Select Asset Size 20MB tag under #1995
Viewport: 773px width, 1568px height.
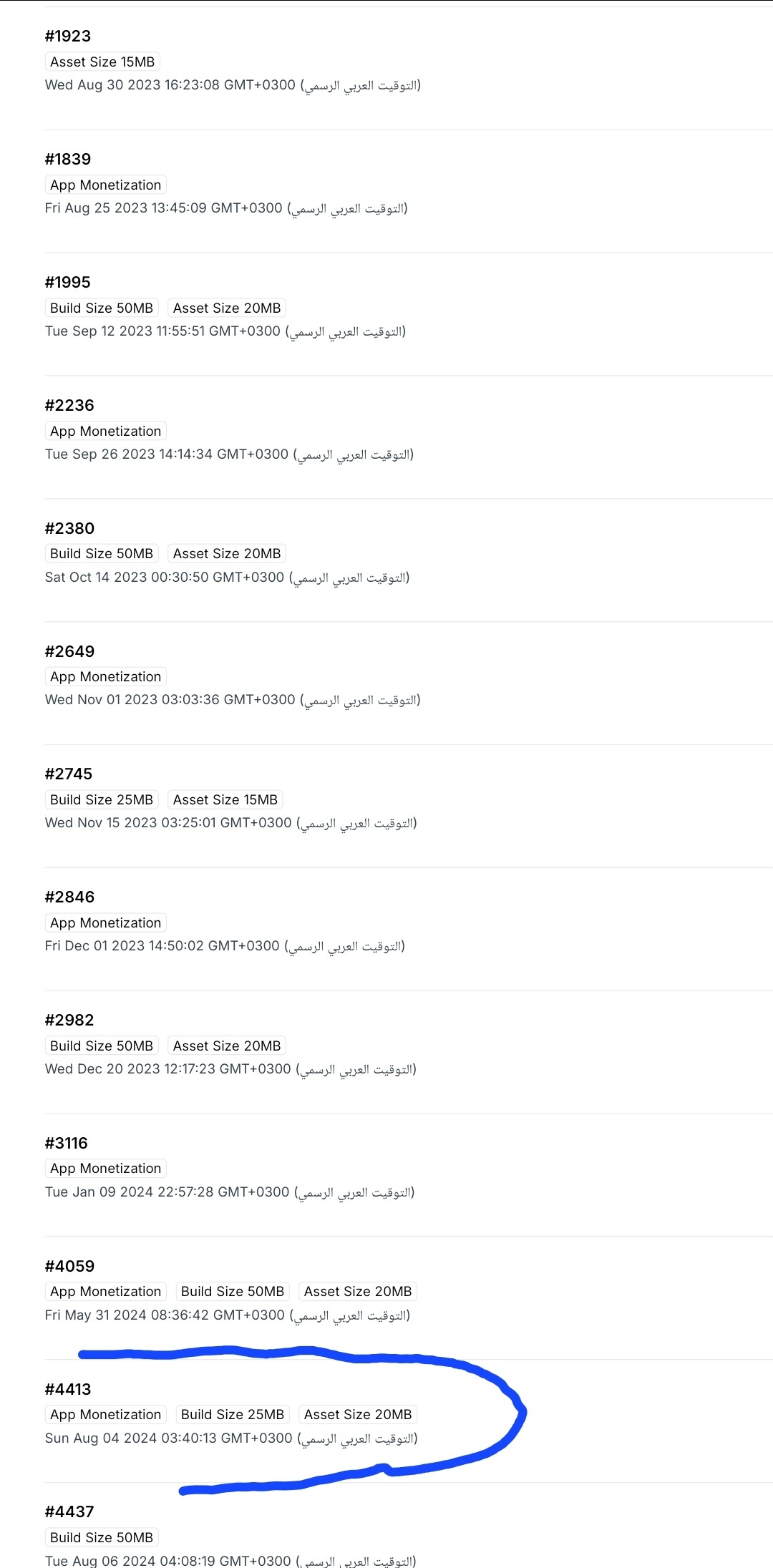[227, 308]
